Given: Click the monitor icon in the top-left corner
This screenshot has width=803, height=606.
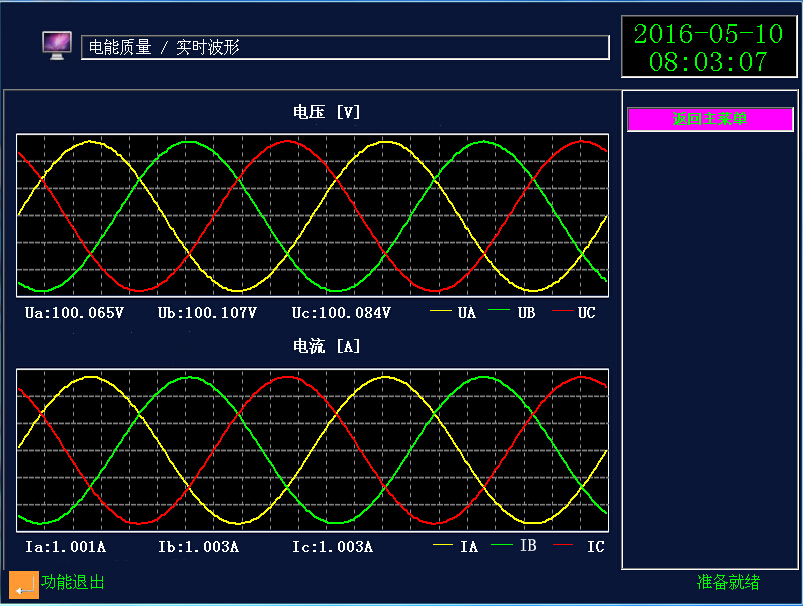Looking at the screenshot, I should coord(56,44).
